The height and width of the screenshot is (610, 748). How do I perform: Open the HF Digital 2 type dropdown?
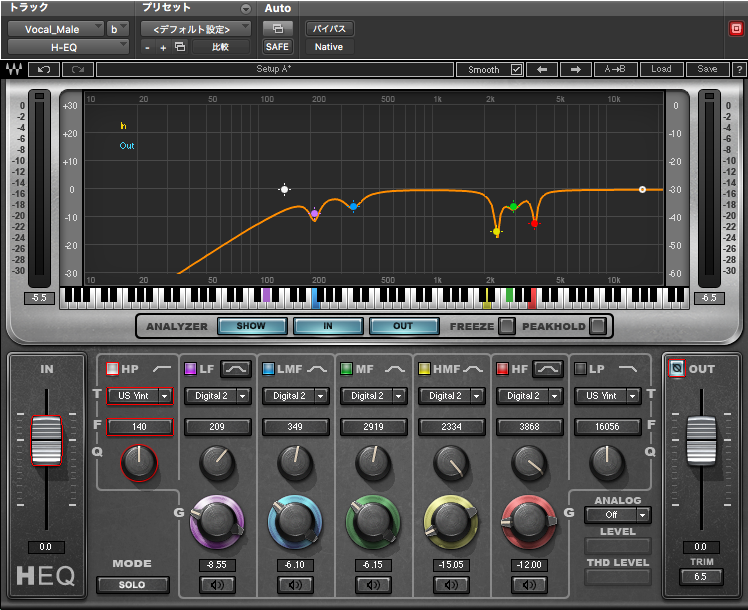point(529,396)
